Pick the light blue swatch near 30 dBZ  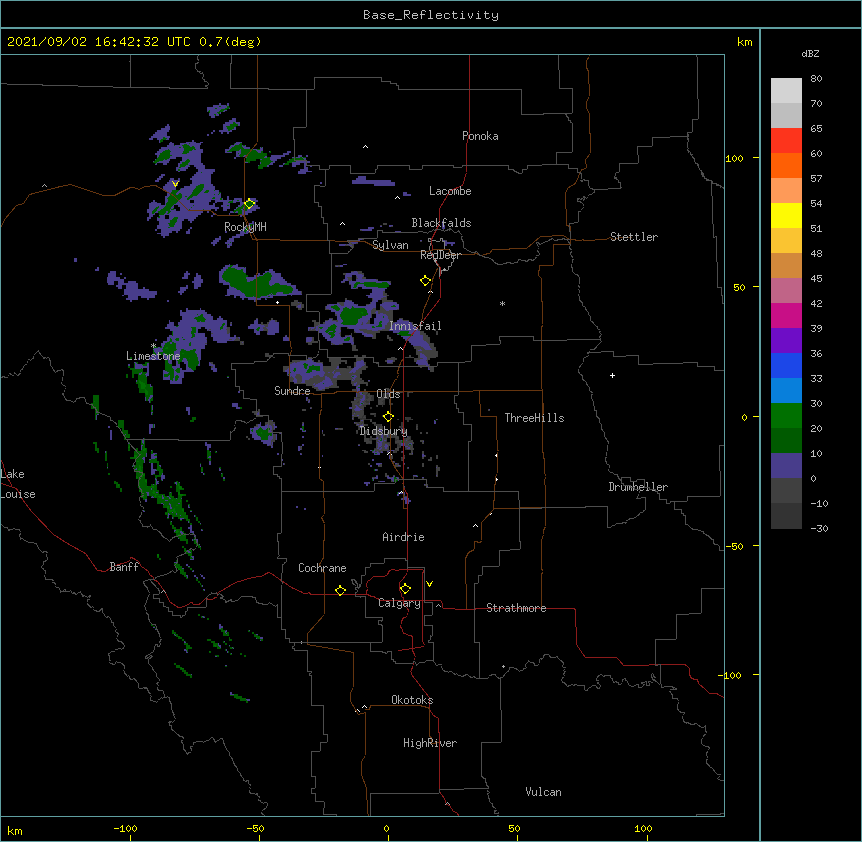tap(786, 390)
